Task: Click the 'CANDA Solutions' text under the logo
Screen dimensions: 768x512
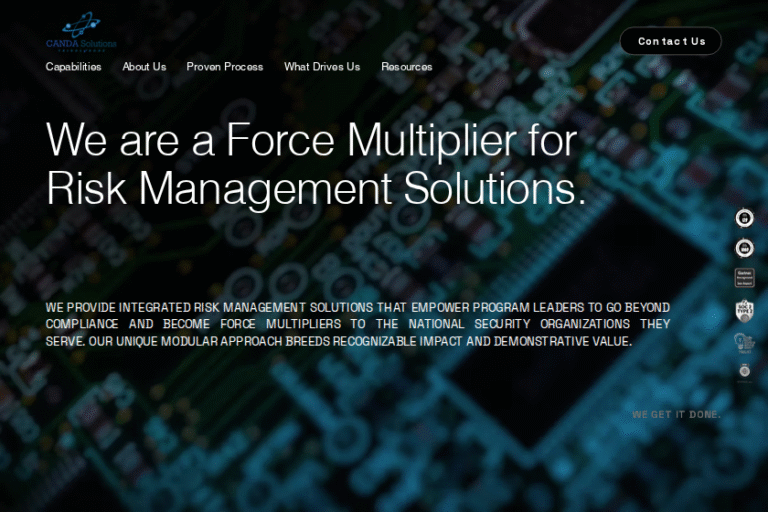Action: point(81,43)
